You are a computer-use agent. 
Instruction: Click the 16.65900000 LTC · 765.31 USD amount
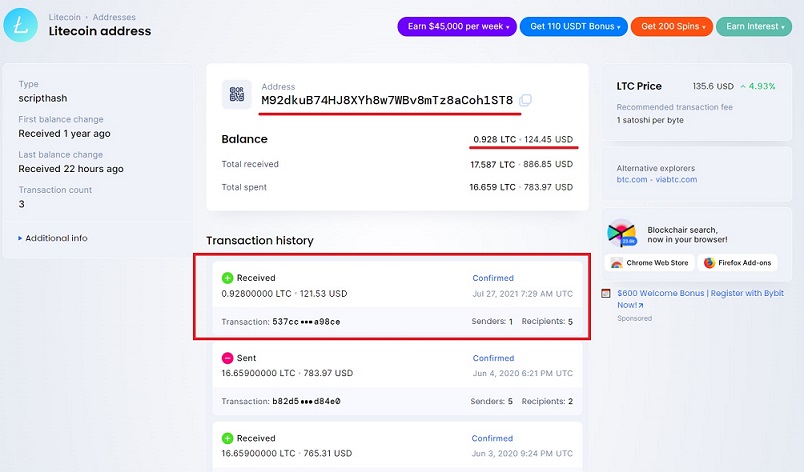(287, 454)
